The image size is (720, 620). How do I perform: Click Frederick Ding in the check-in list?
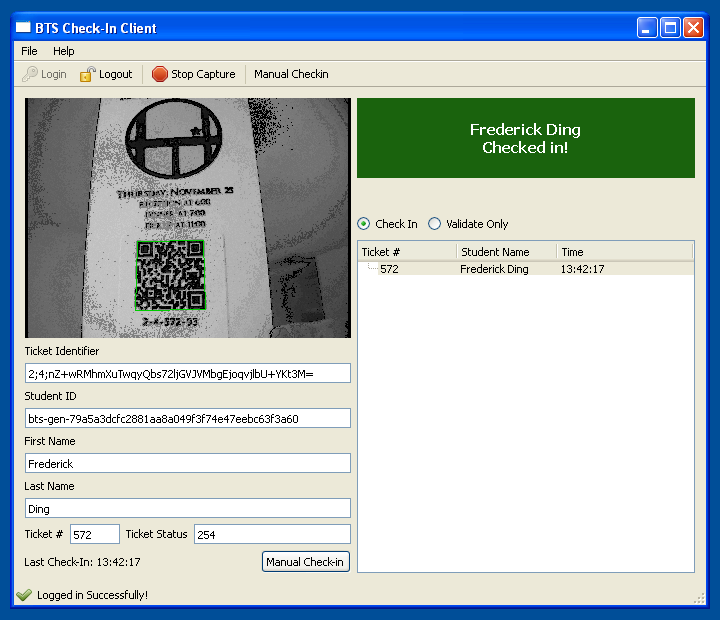[x=494, y=269]
